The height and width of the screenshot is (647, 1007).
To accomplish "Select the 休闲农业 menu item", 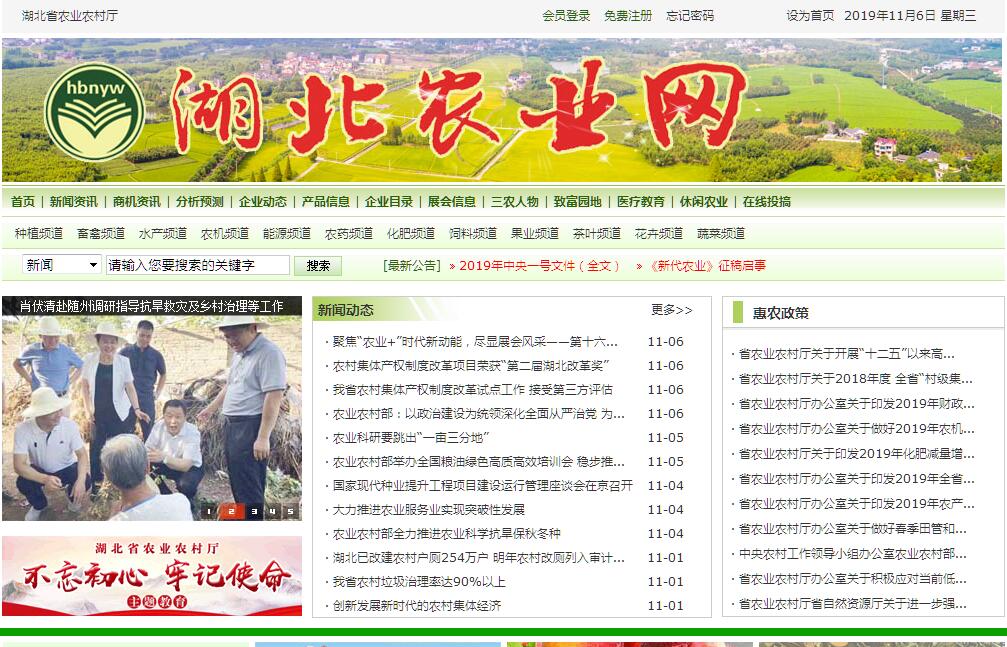I will pyautogui.click(x=704, y=201).
